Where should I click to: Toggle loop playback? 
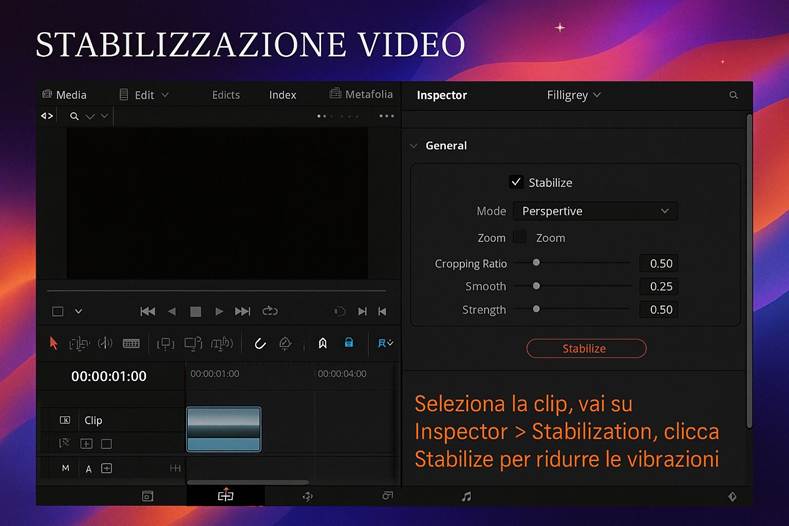[270, 311]
